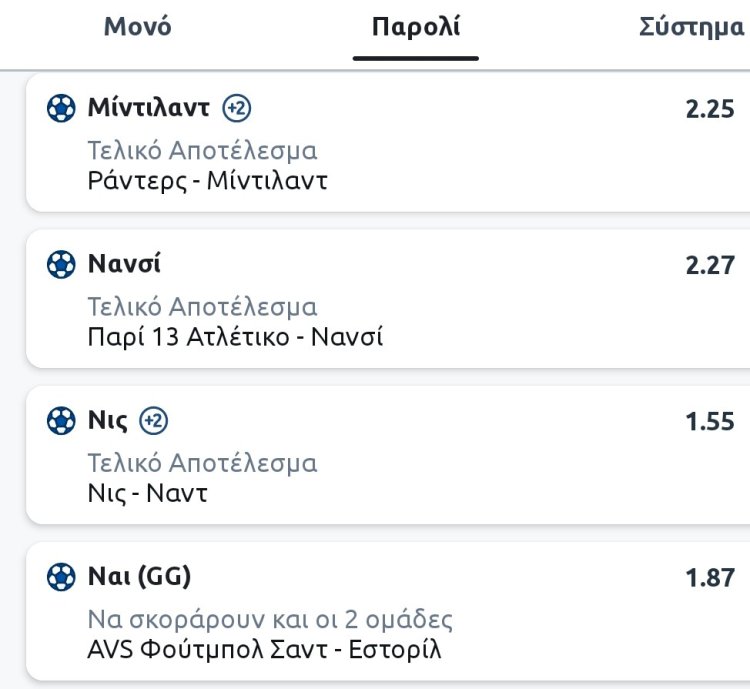Select the 1.87 odds for Ναι (GG)

pyautogui.click(x=709, y=578)
